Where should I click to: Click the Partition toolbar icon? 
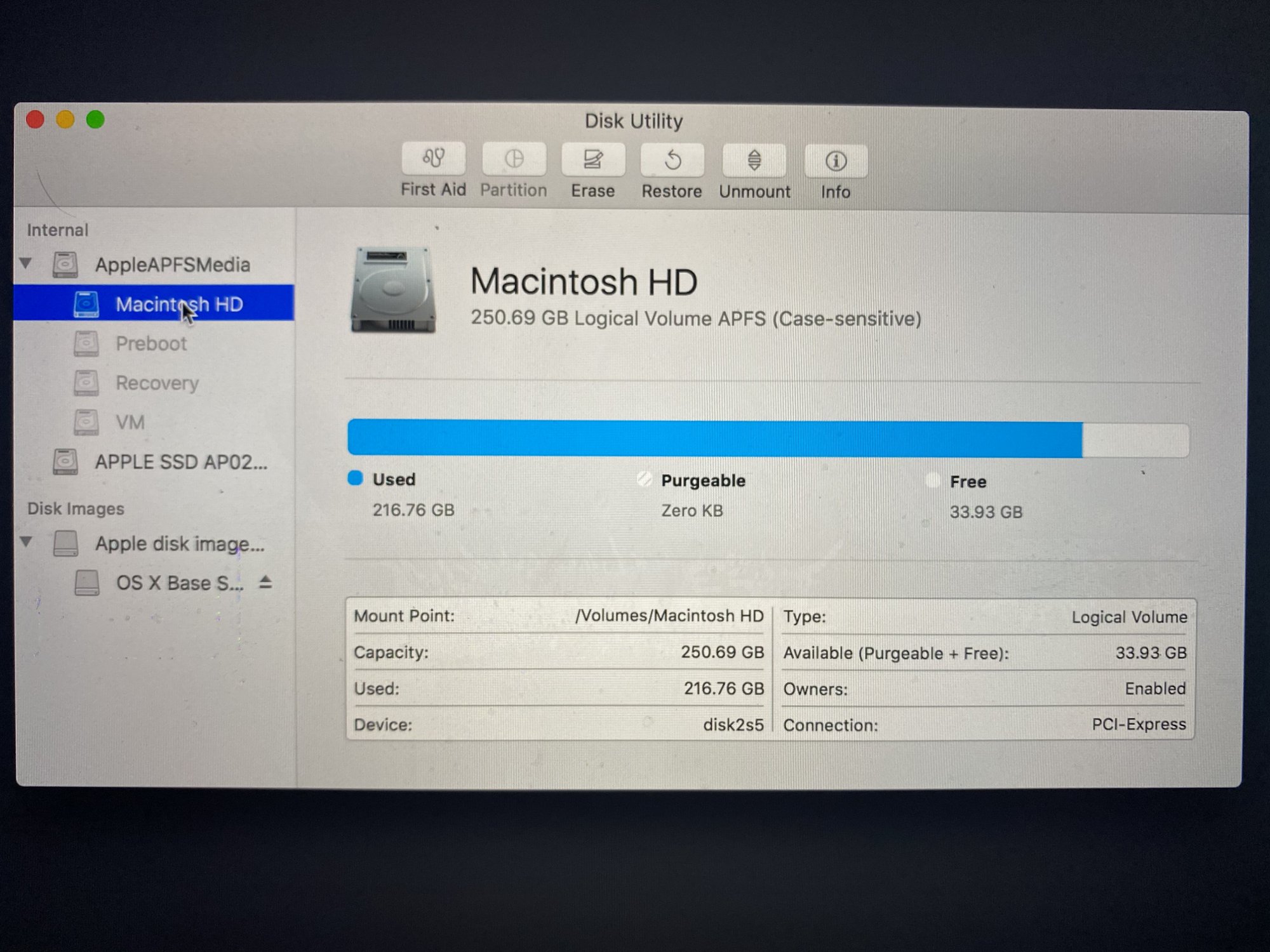pyautogui.click(x=514, y=159)
